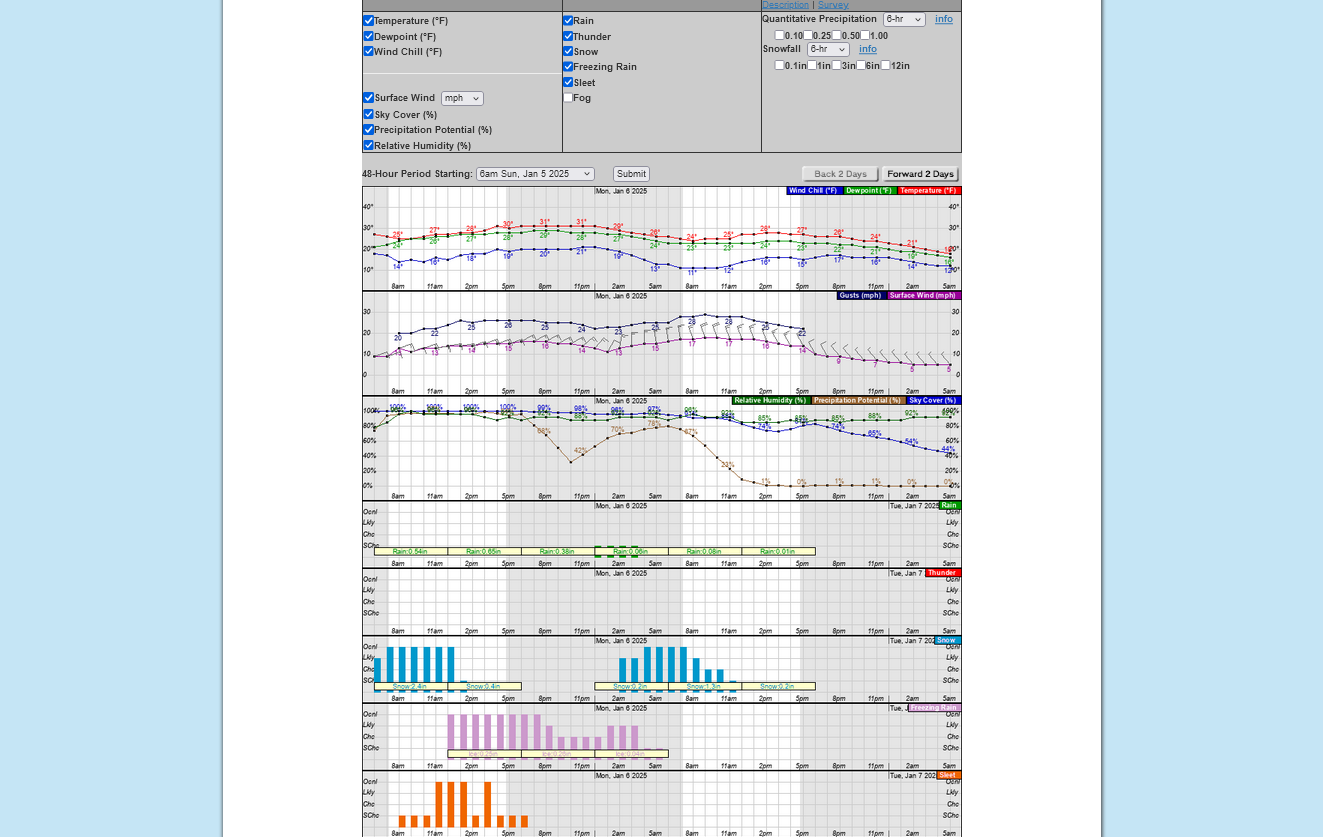
Task: Click the Surface Wind (mph) legend label
Action: [x=924, y=295]
